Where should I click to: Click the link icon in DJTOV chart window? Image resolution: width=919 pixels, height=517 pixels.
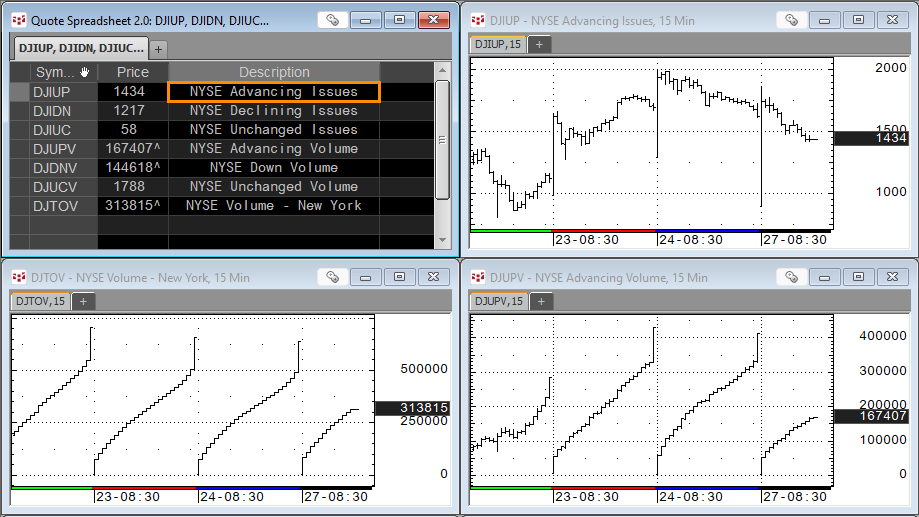tap(333, 277)
